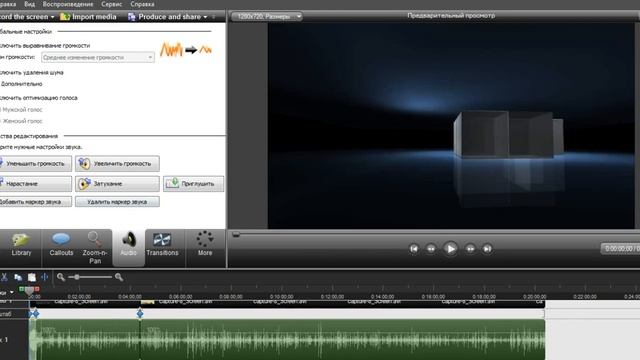This screenshot has width=640, height=360.
Task: Click Предварительный просмотр preview title
Action: click(451, 16)
